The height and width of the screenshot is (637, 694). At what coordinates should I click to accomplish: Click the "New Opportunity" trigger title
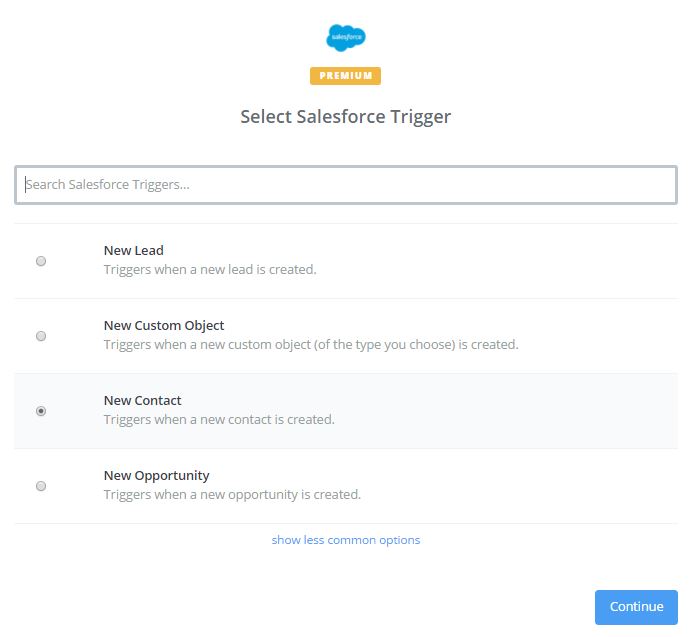coord(156,476)
